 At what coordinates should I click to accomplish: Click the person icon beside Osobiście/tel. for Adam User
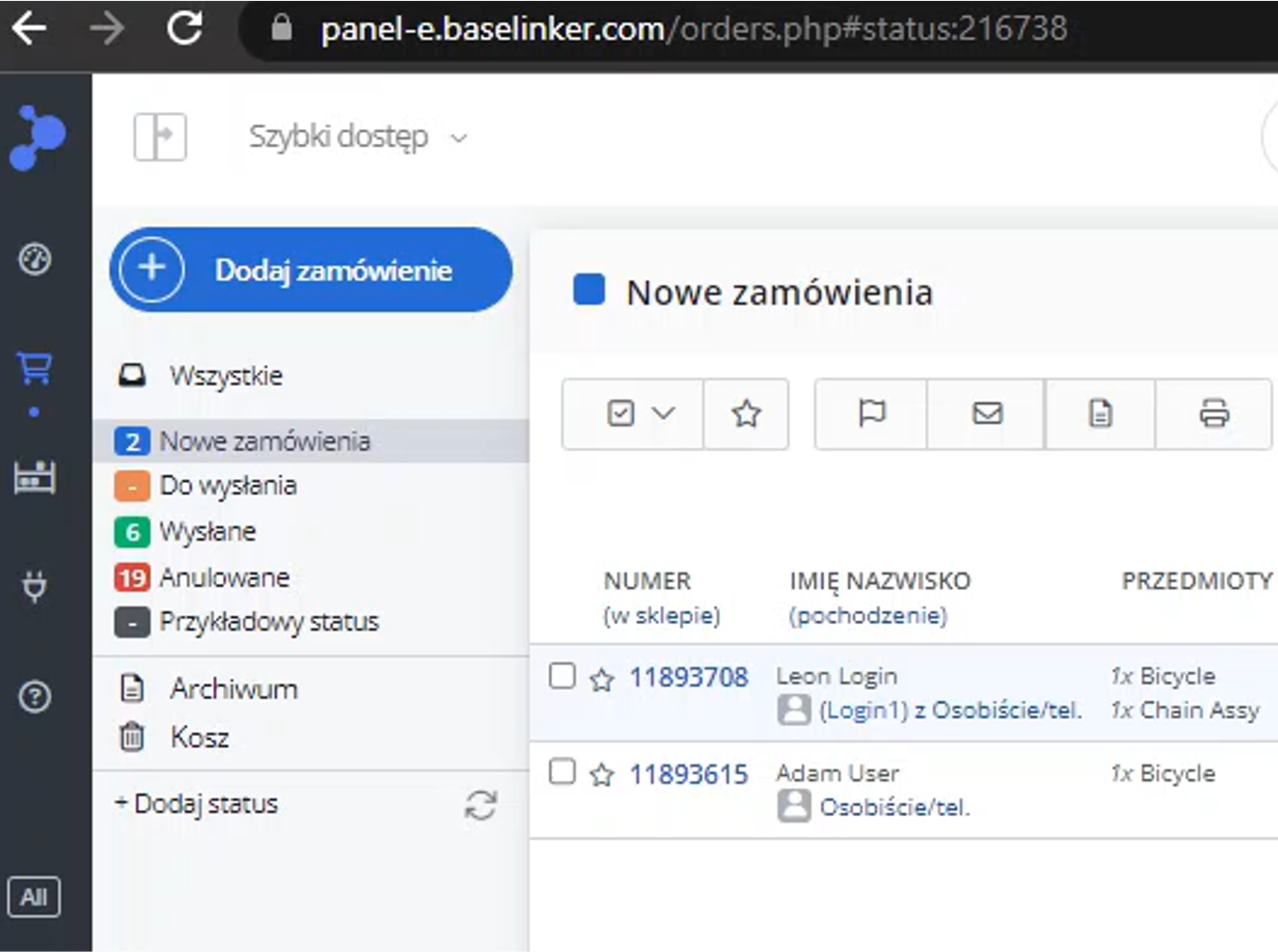coord(794,806)
